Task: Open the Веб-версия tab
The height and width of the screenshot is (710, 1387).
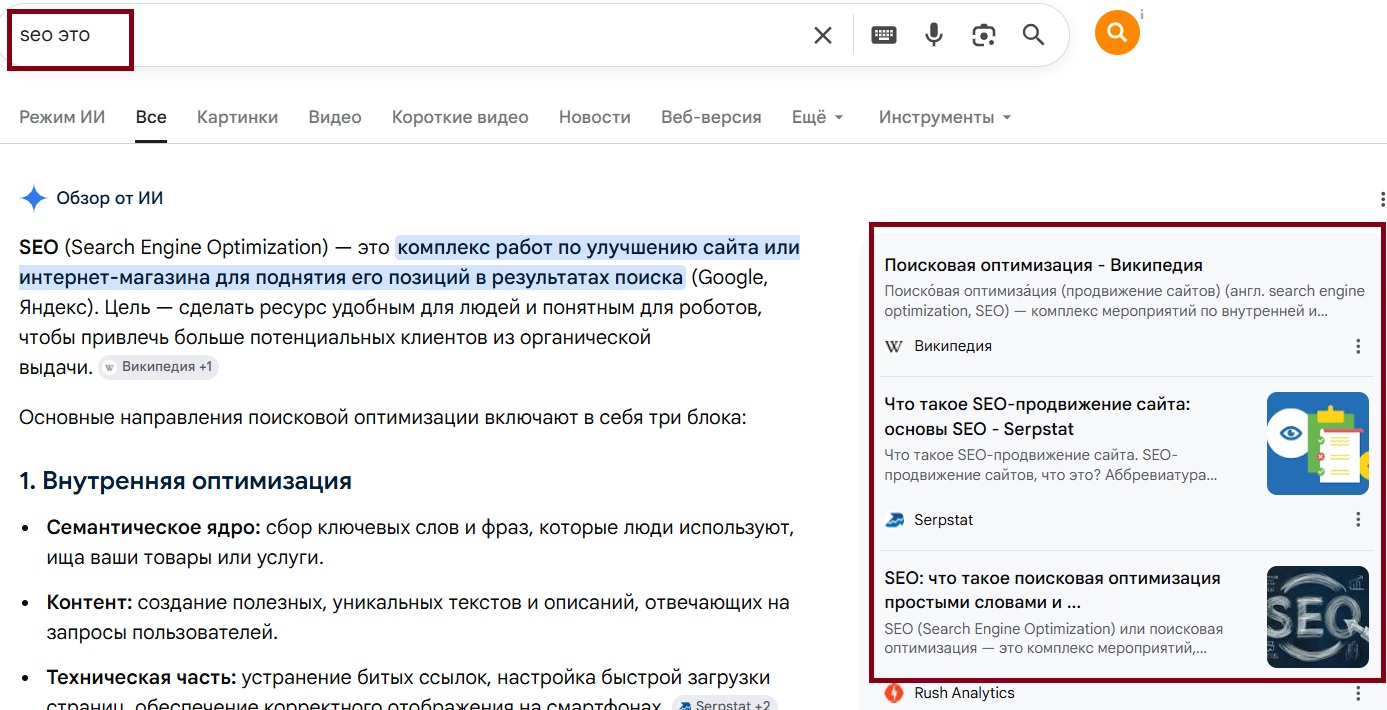Action: pyautogui.click(x=711, y=117)
